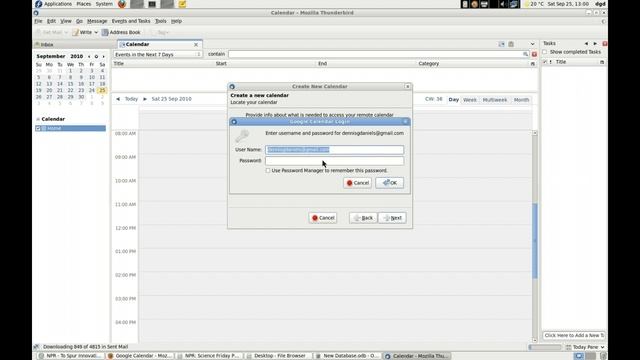This screenshot has height=360, width=640.
Task: Switch to Multiweek view
Action: point(495,100)
